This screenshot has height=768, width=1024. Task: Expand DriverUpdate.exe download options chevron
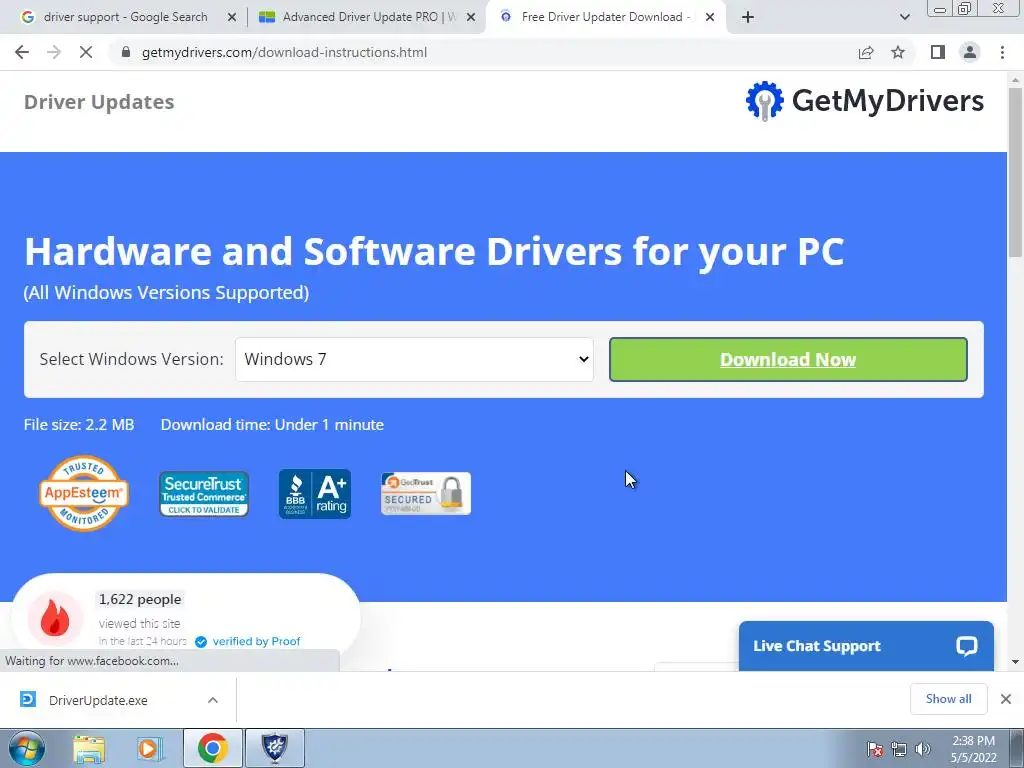[213, 700]
